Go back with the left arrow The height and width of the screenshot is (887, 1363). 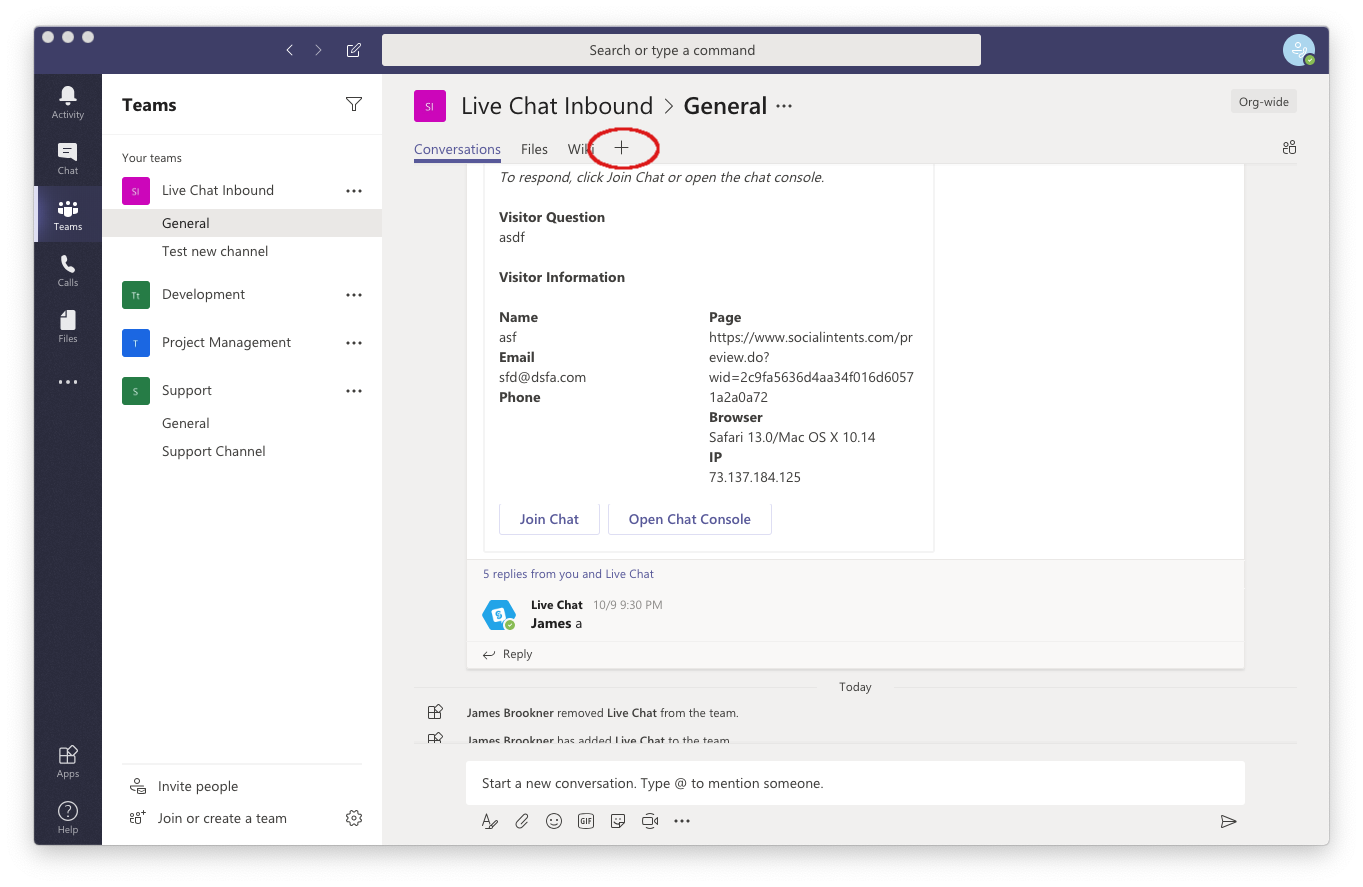tap(290, 50)
